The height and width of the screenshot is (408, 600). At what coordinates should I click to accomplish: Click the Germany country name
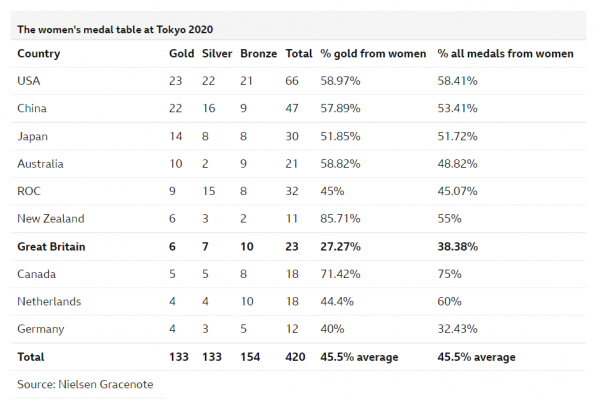point(41,329)
